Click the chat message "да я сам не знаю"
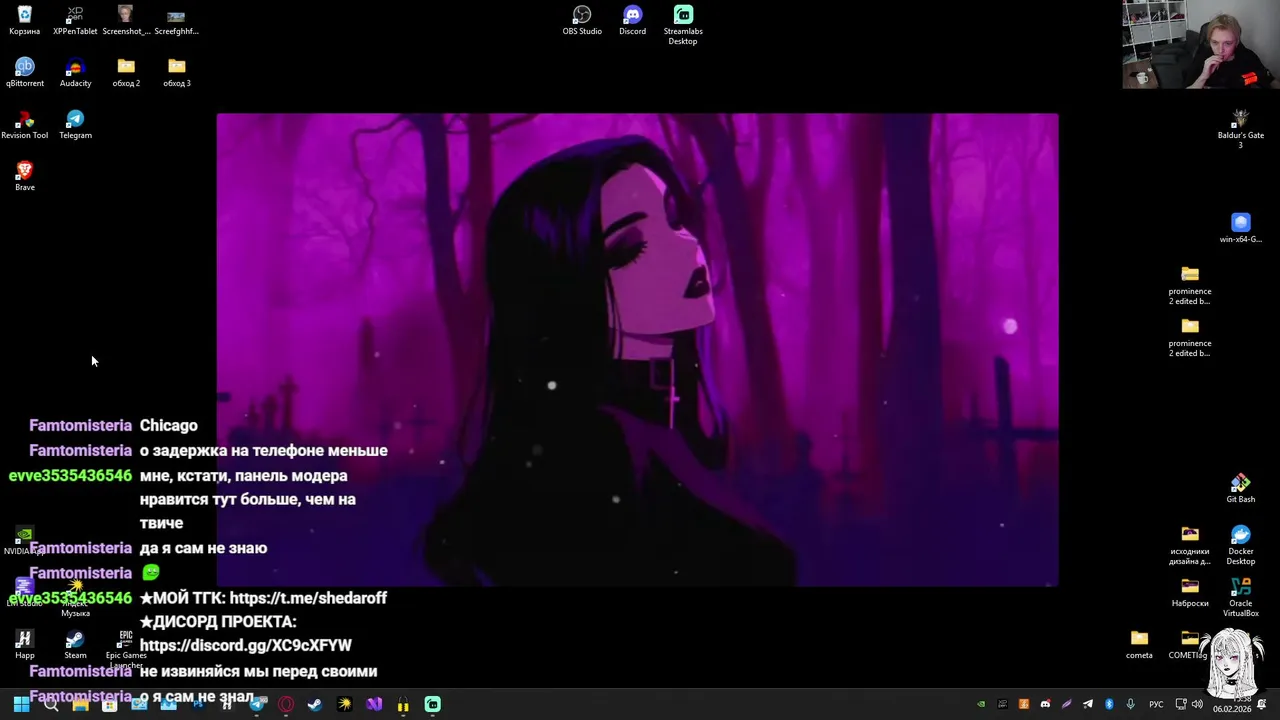The width and height of the screenshot is (1280, 720). point(203,548)
